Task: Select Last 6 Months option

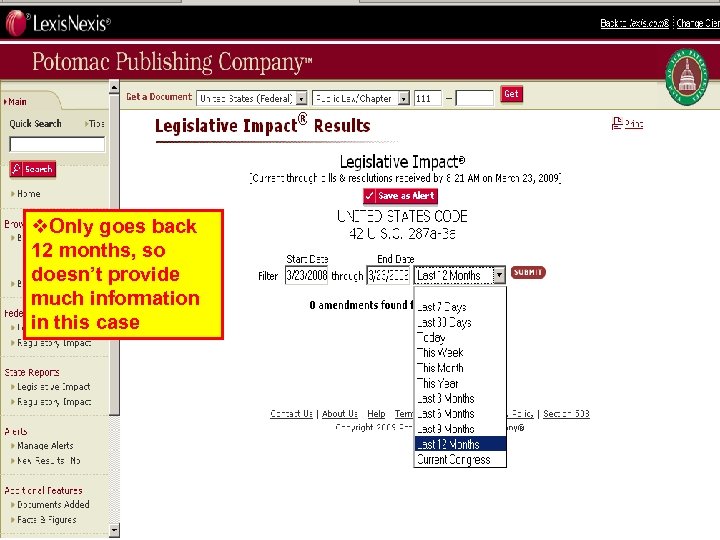Action: [x=460, y=413]
